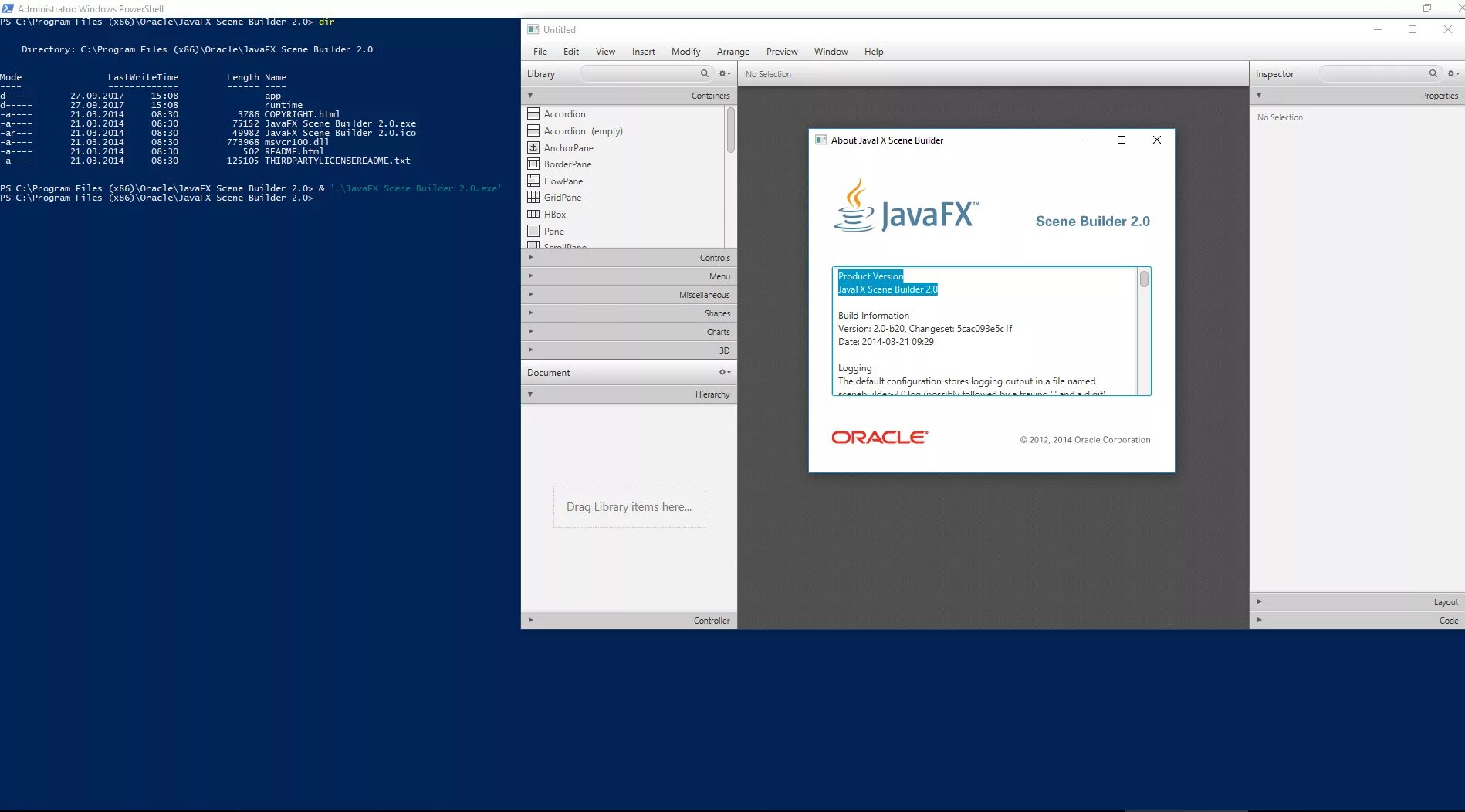Click the Library search magnifier icon
This screenshot has height=812, width=1465.
704,73
